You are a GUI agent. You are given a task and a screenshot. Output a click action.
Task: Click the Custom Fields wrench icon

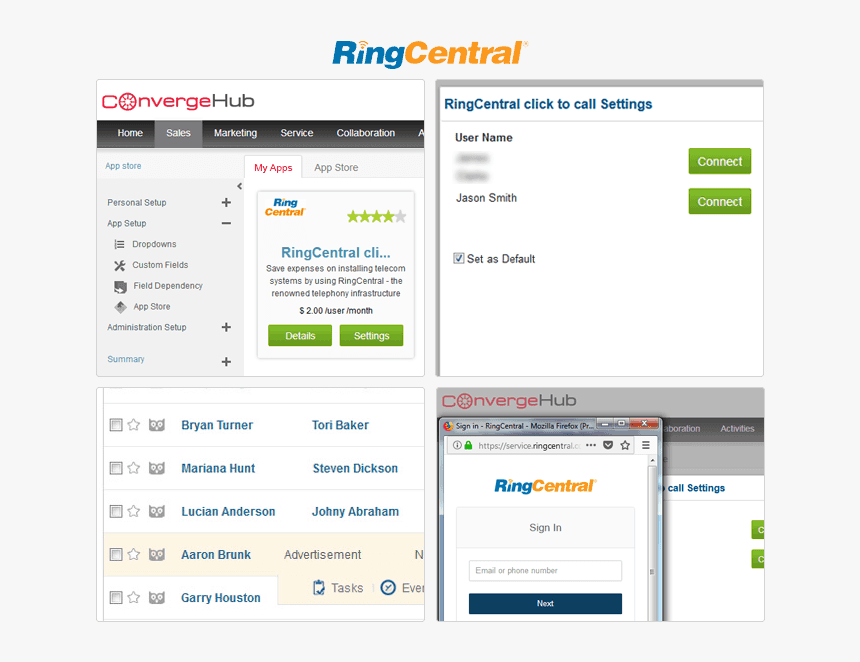click(120, 265)
